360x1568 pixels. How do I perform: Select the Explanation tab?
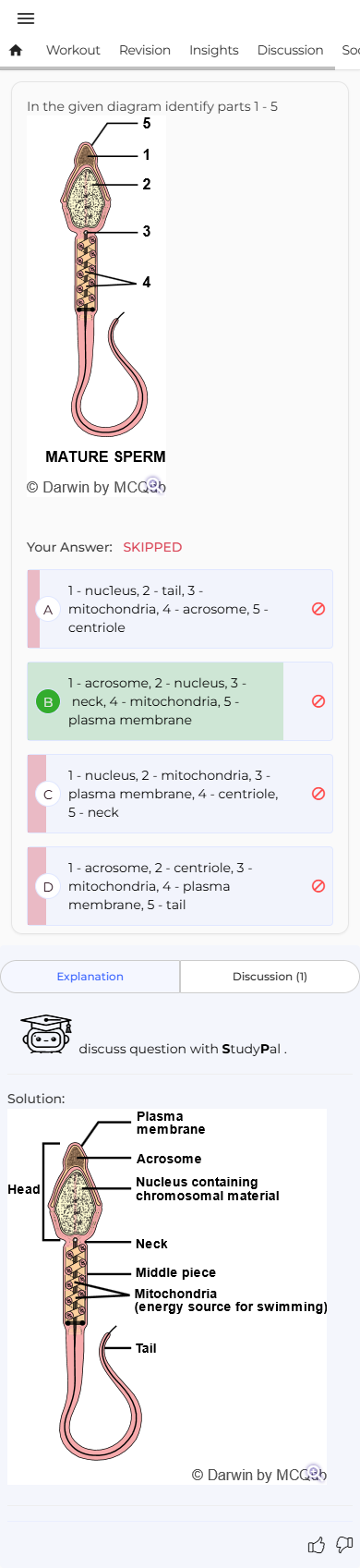(90, 977)
